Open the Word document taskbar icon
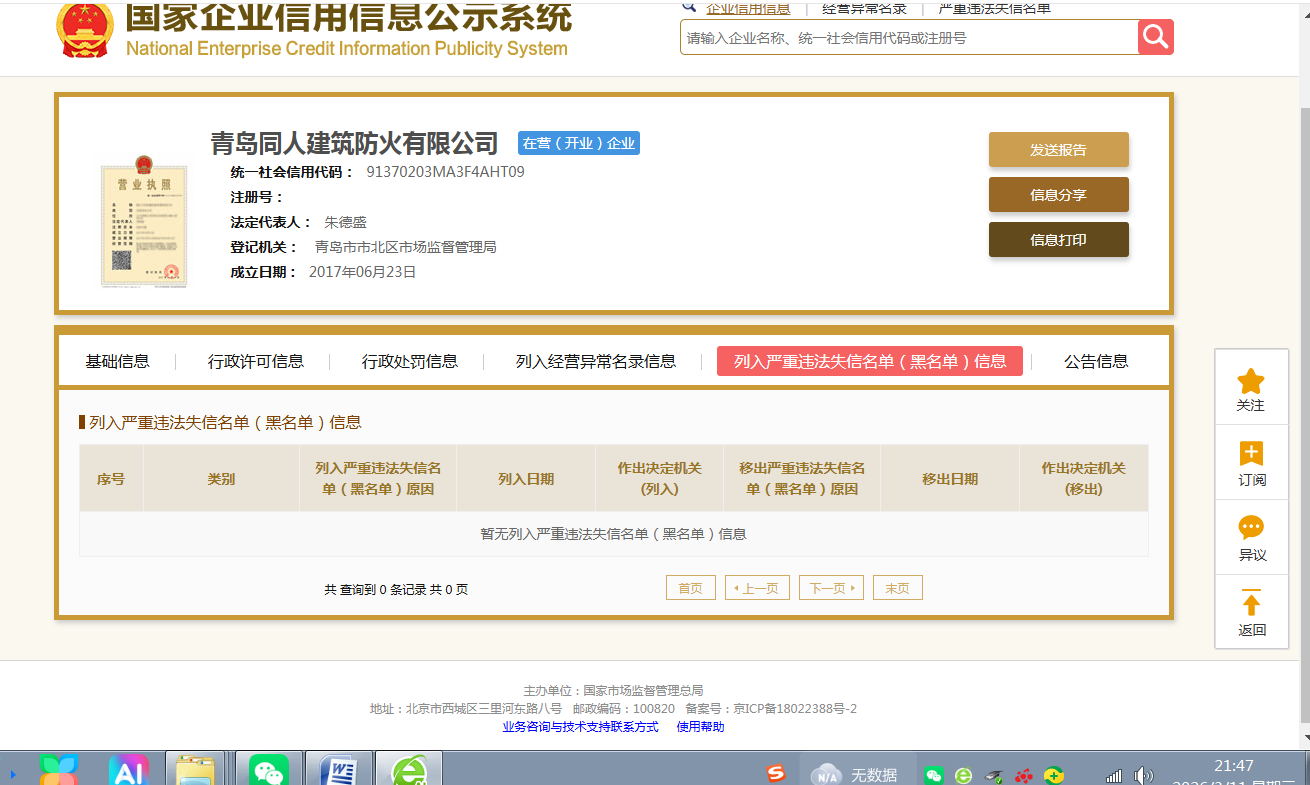1310x785 pixels. point(338,770)
